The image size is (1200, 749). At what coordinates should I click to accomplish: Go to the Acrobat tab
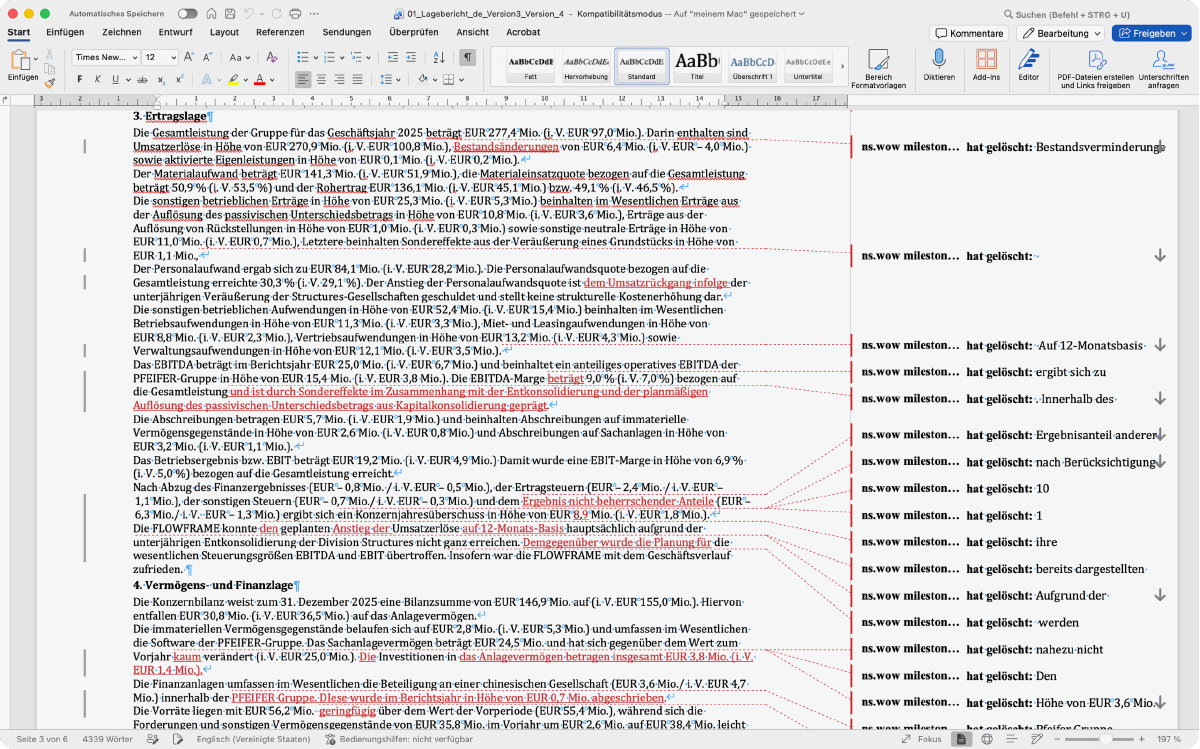click(523, 32)
